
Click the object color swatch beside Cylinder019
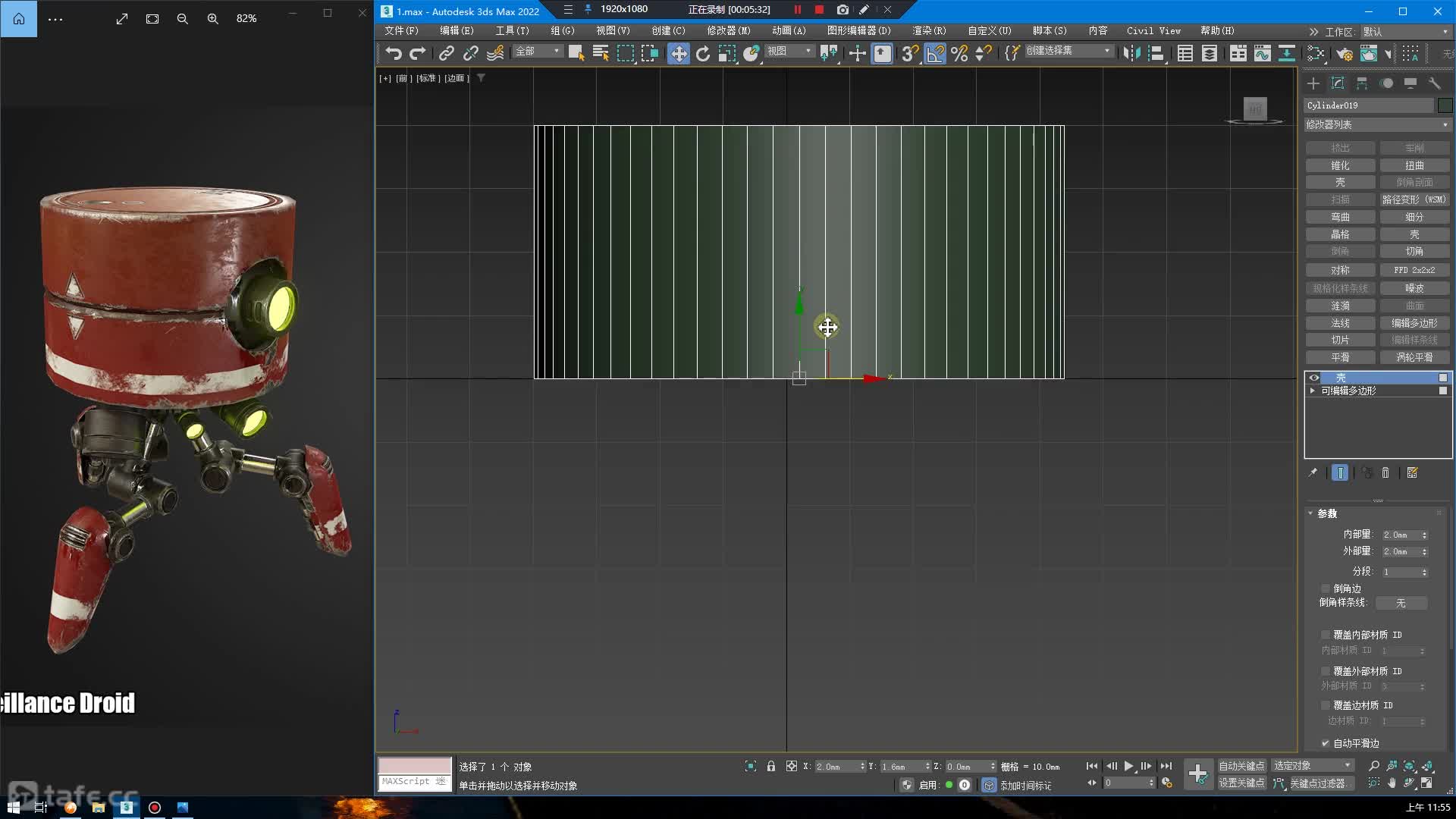point(1445,105)
